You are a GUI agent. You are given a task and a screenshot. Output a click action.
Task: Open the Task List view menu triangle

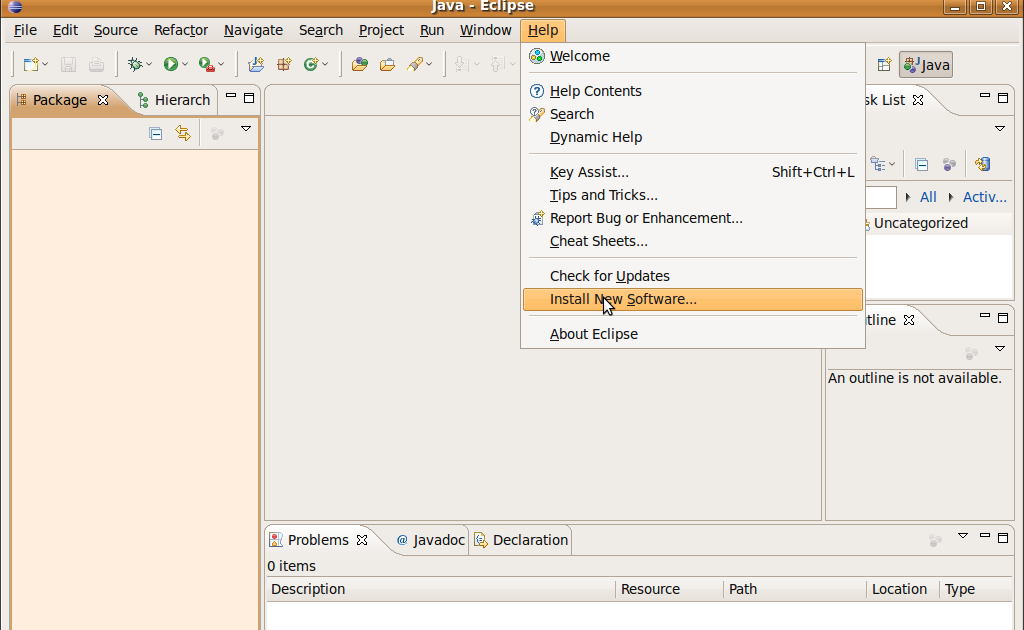(x=1000, y=129)
